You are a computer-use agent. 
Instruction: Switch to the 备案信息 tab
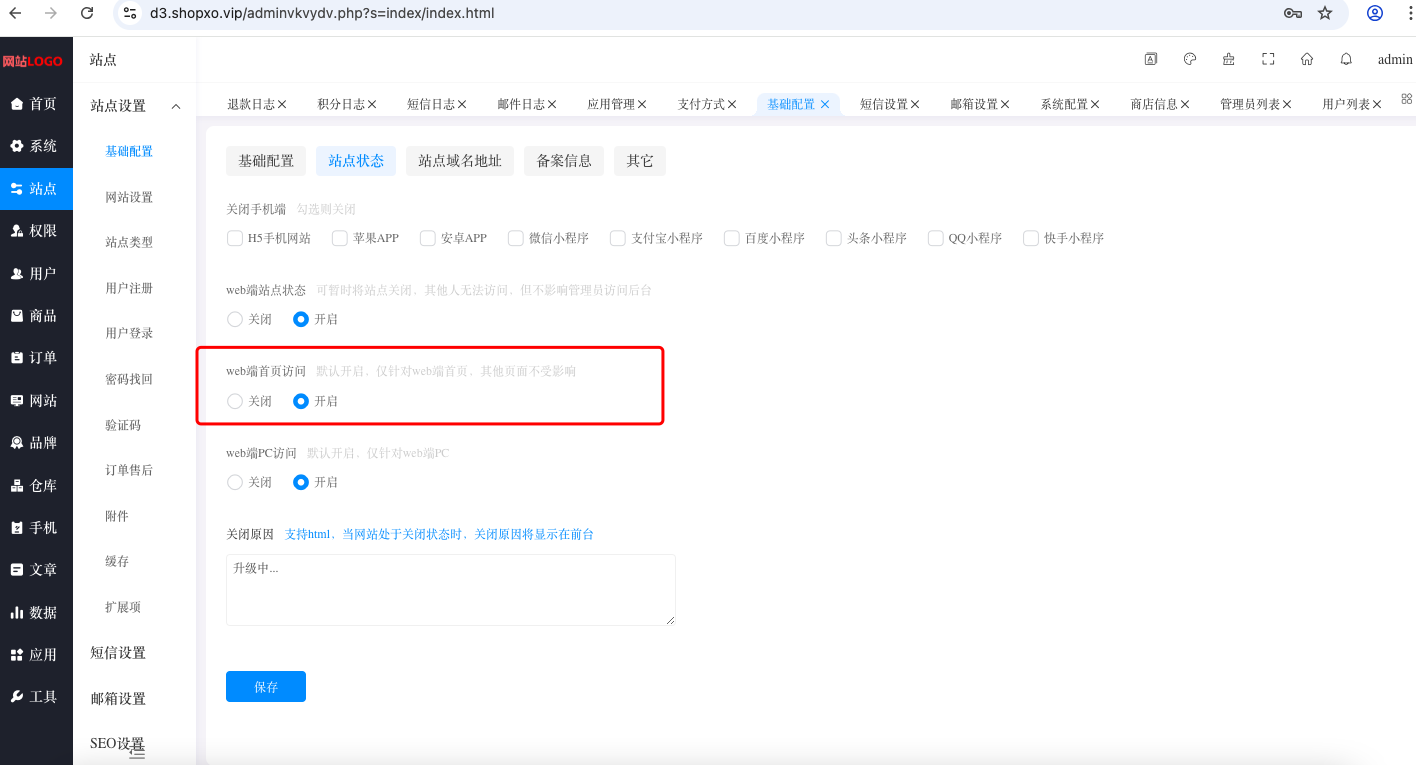pyautogui.click(x=564, y=161)
